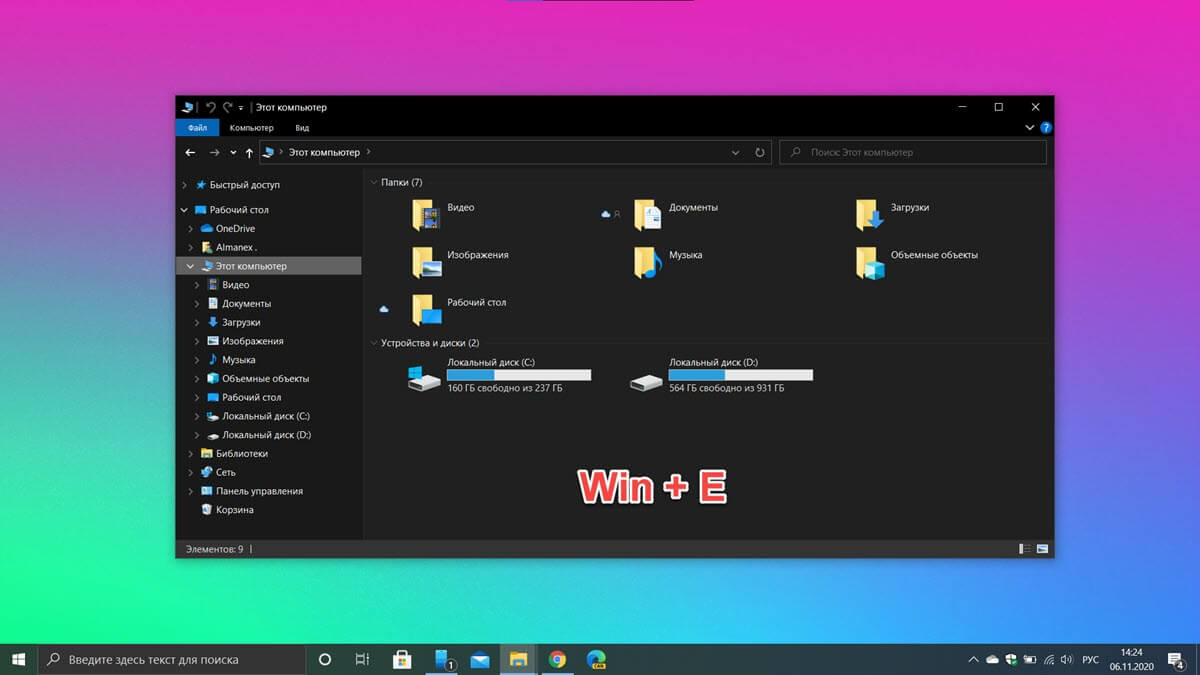This screenshot has height=675, width=1200.
Task: Open the help question mark icon
Action: click(1046, 128)
